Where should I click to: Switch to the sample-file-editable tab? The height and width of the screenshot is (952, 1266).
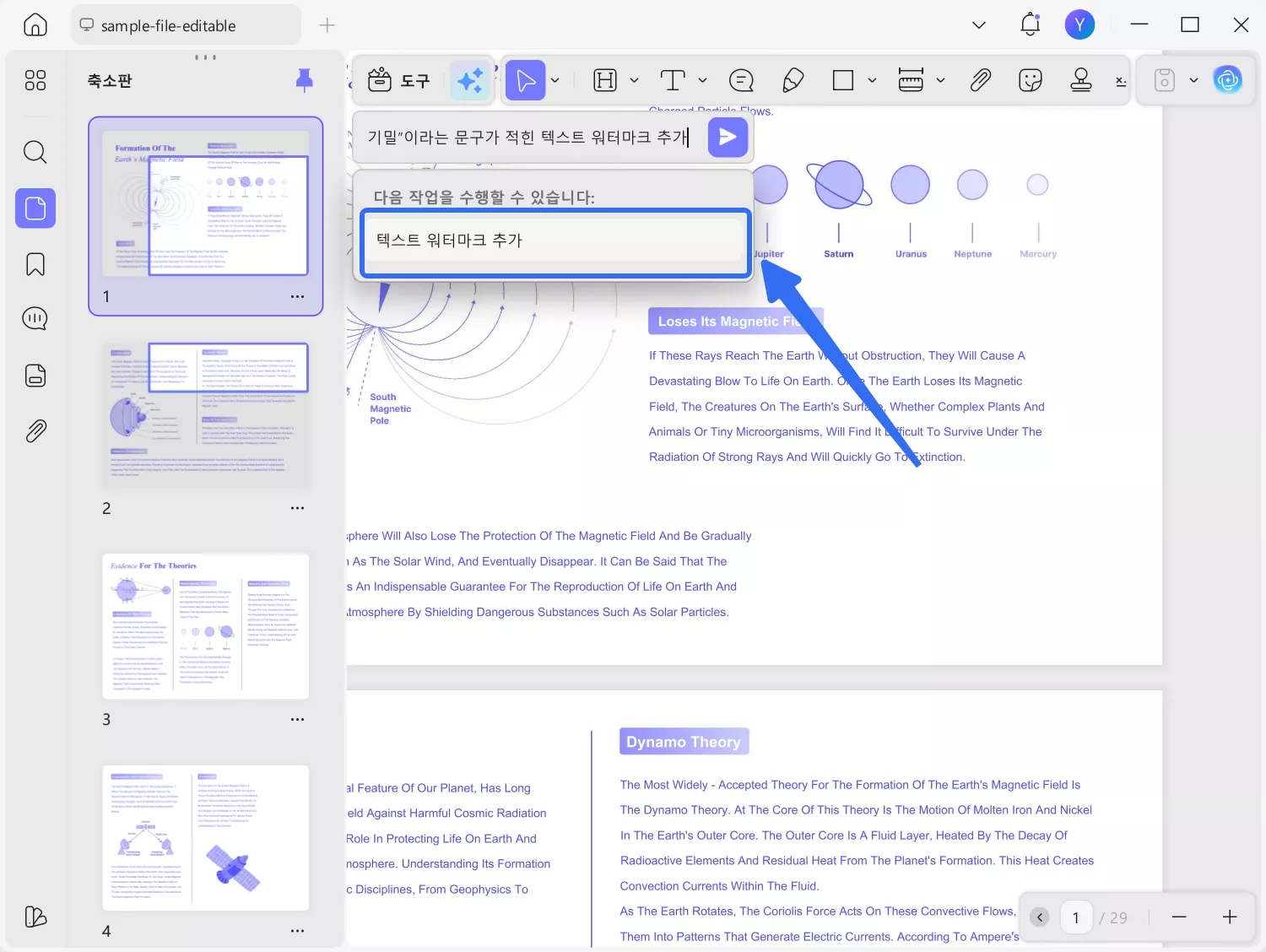186,25
